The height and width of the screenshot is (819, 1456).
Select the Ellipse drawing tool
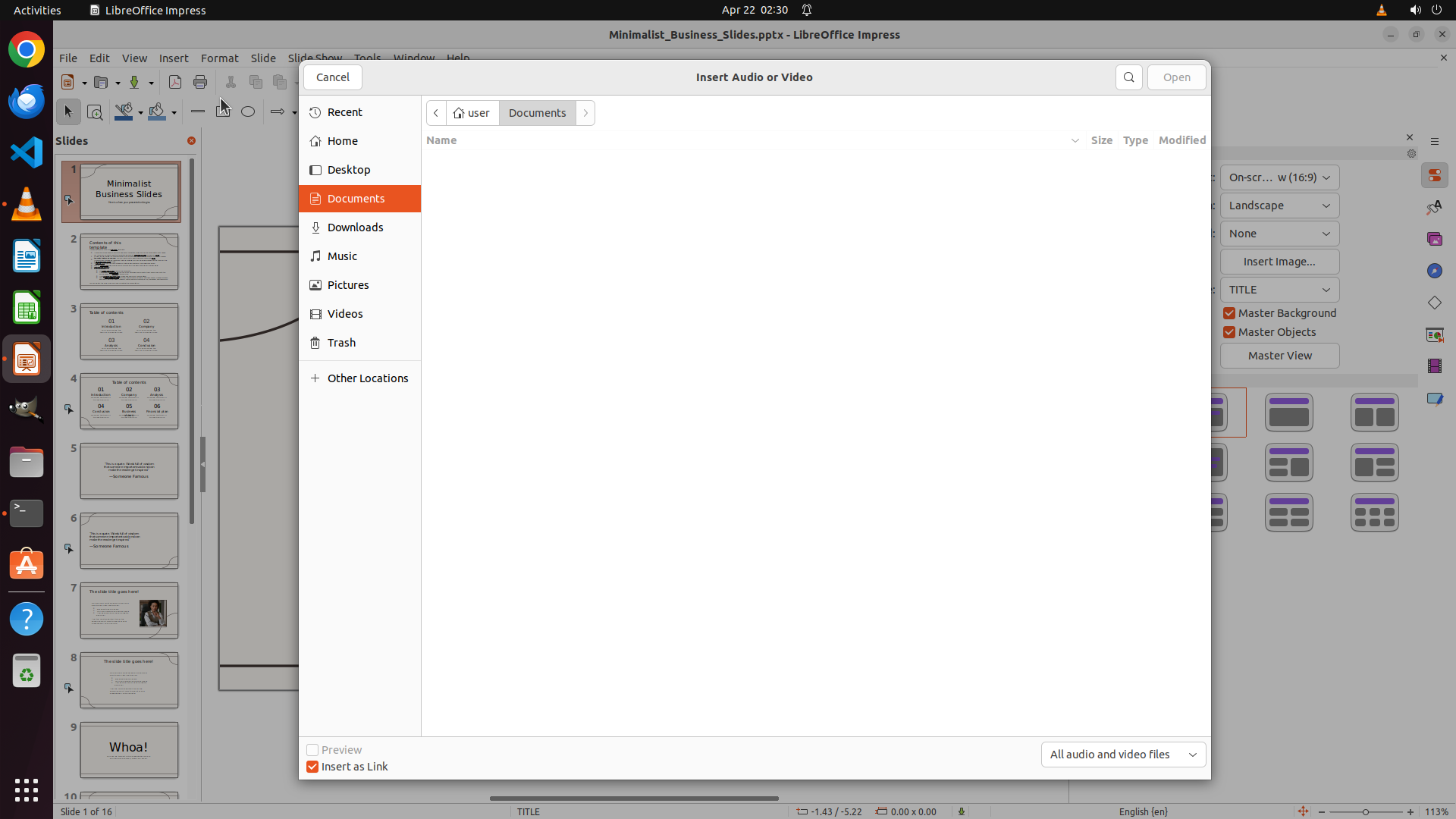coord(248,111)
